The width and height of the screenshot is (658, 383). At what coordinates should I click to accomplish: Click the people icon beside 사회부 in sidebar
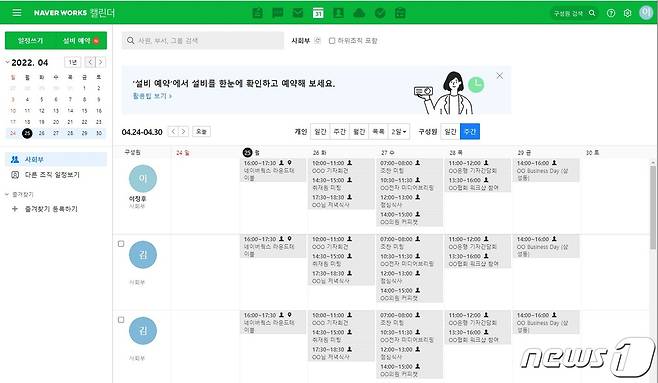pyautogui.click(x=15, y=159)
